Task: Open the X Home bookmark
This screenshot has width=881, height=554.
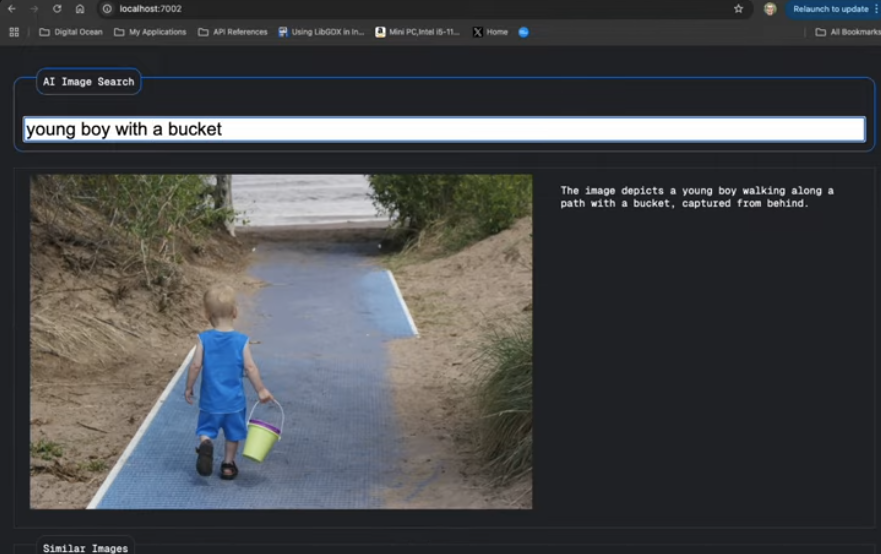Action: [490, 32]
